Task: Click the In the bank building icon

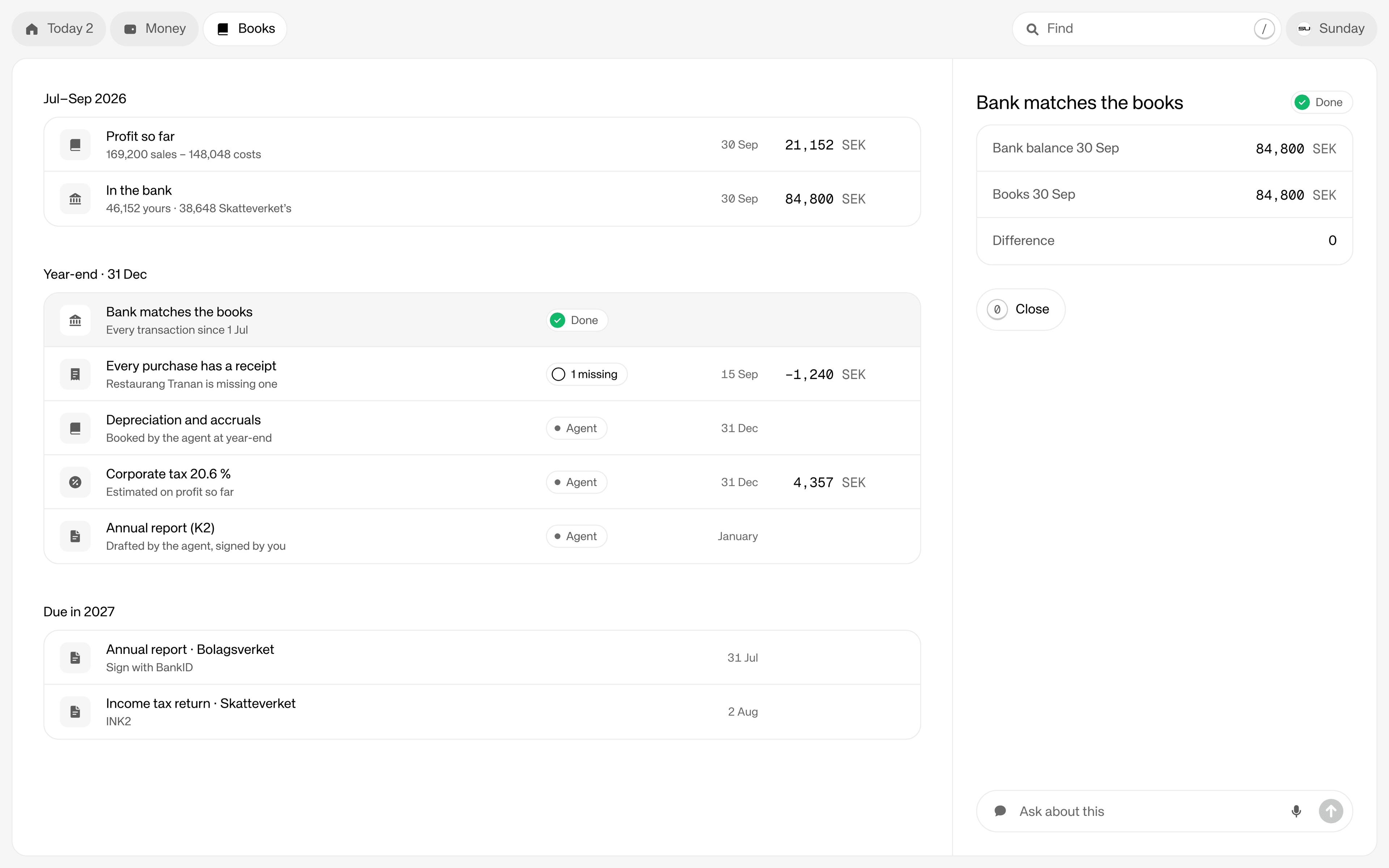Action: [x=75, y=199]
